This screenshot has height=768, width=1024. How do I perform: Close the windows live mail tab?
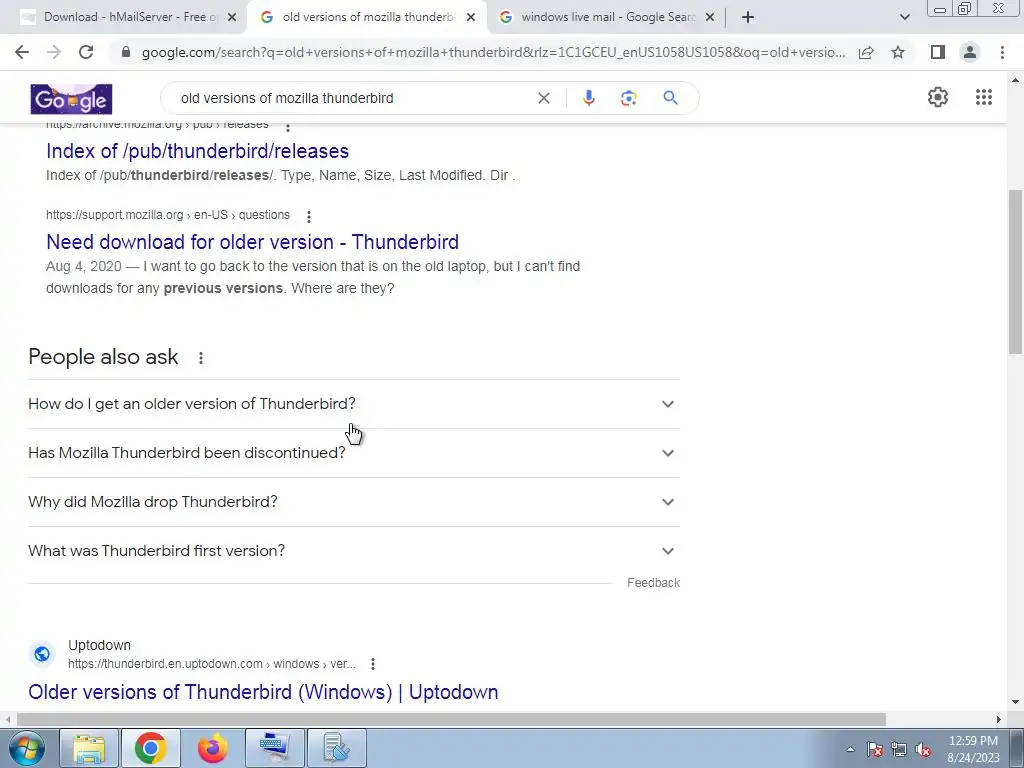(710, 17)
